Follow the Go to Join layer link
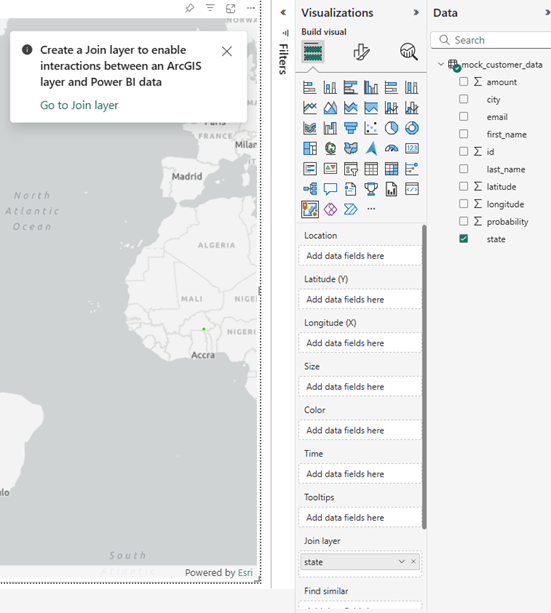Screen dimensions: 551x613 pos(79,105)
